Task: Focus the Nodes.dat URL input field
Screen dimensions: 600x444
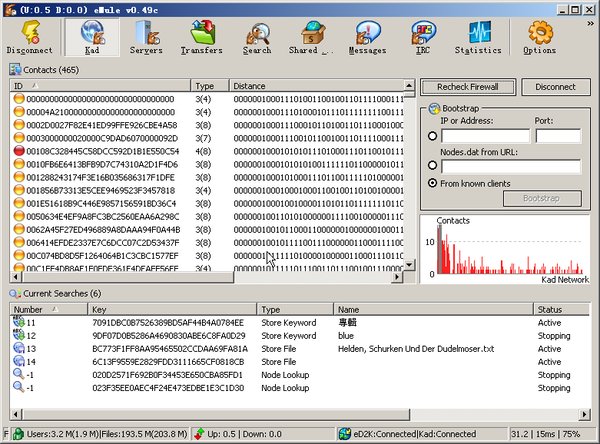Action: [x=511, y=166]
